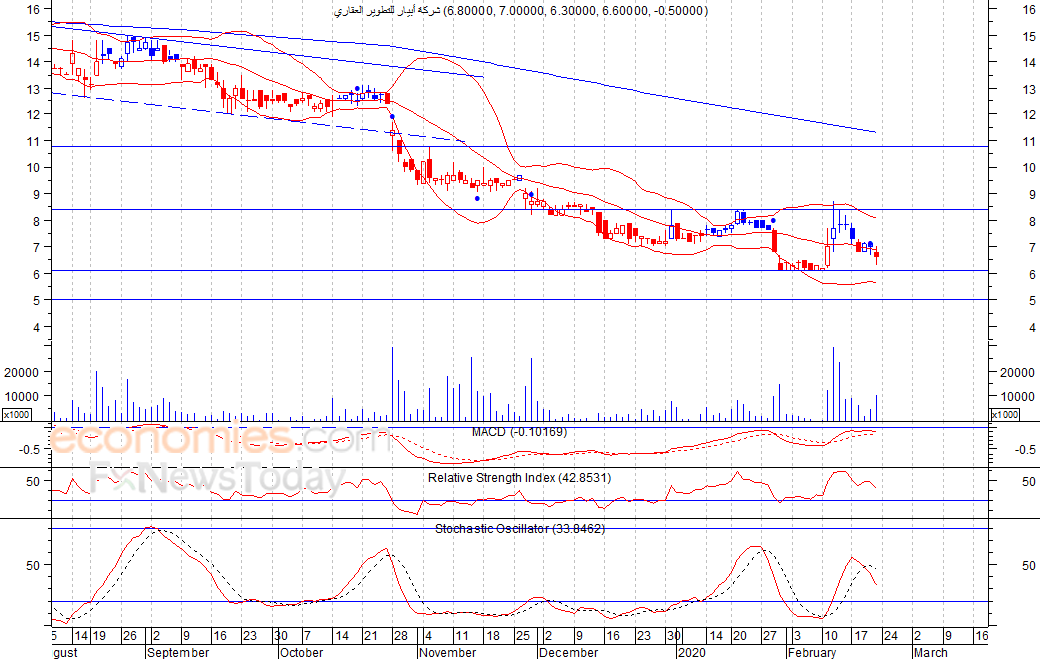Screen dimensions: 1040x659
Task: Click the Stochastic Oscillator (33.8462) label
Action: coord(520,528)
